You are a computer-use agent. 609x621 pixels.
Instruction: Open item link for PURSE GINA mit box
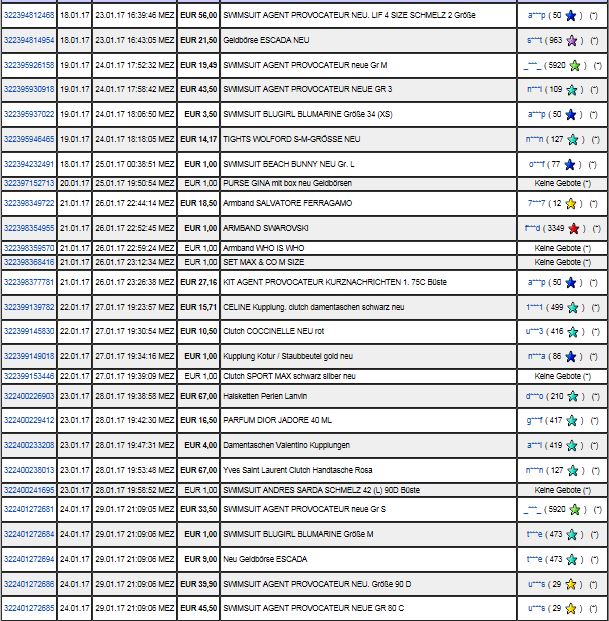[x=29, y=183]
